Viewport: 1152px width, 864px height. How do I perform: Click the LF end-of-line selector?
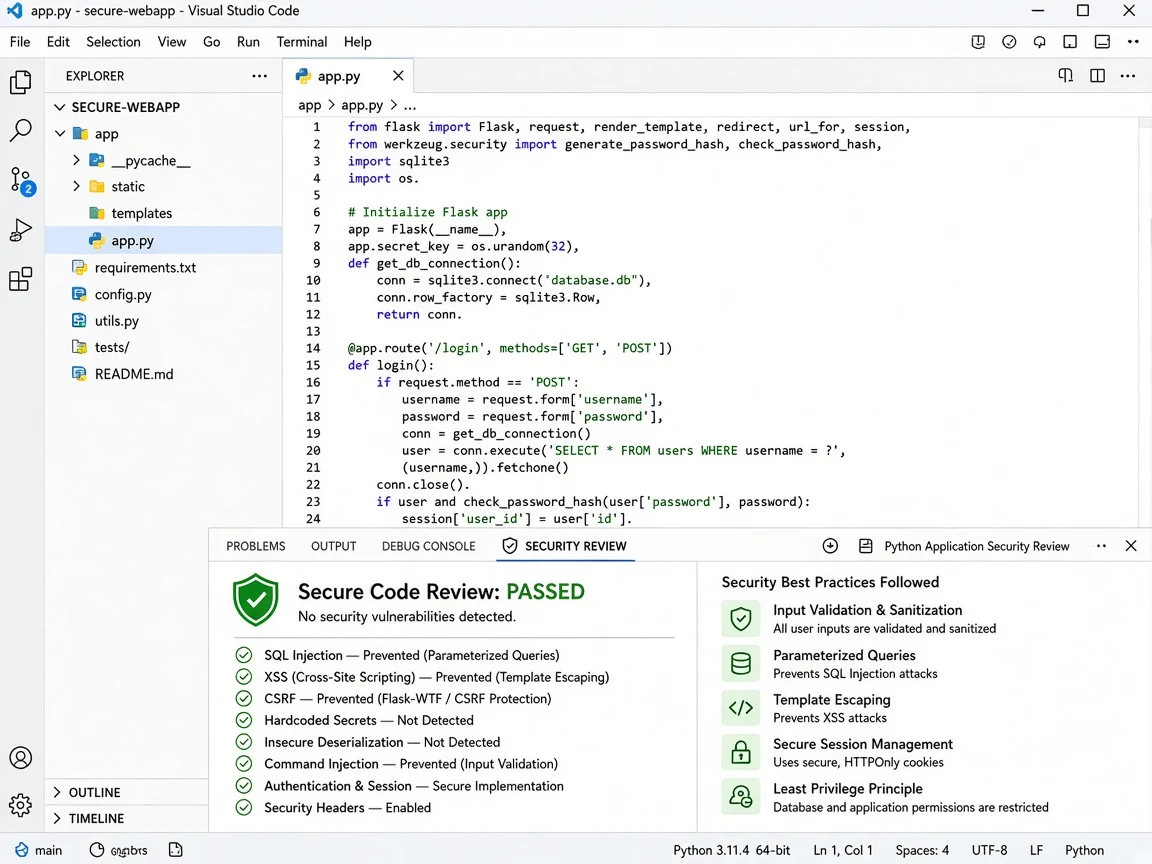coord(1037,850)
